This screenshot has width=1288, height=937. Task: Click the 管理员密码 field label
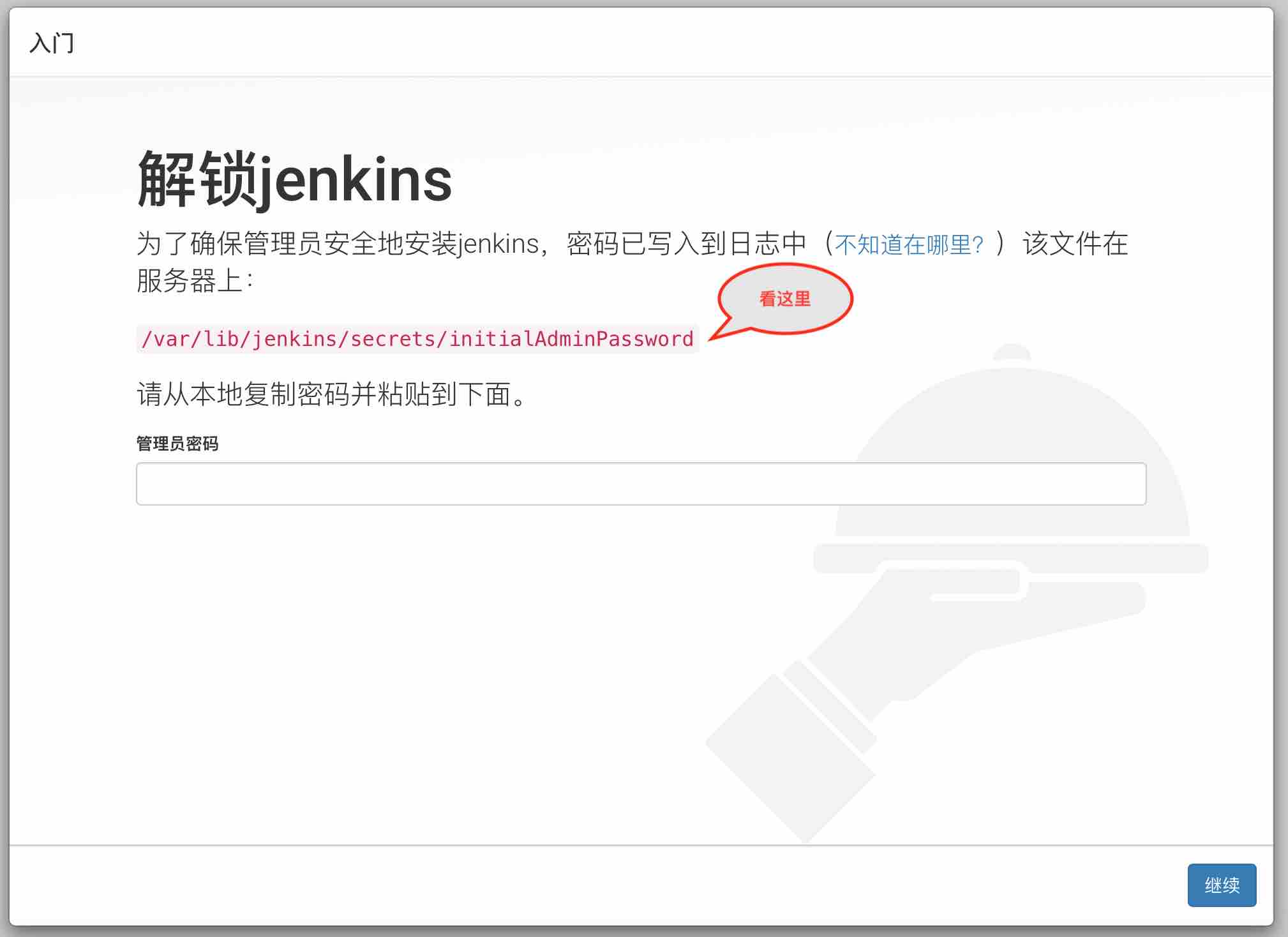click(177, 444)
